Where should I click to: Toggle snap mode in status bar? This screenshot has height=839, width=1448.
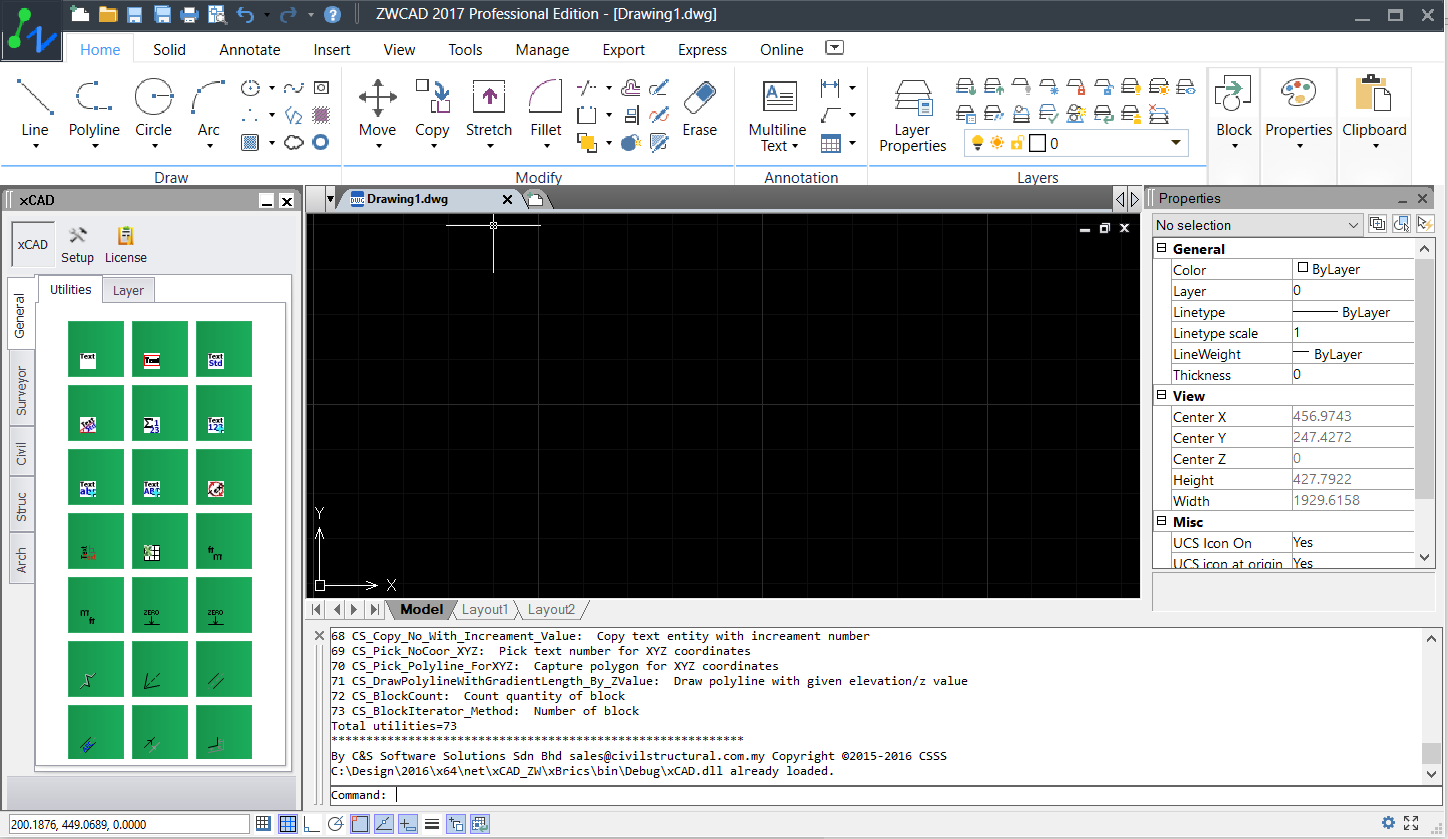click(263, 824)
